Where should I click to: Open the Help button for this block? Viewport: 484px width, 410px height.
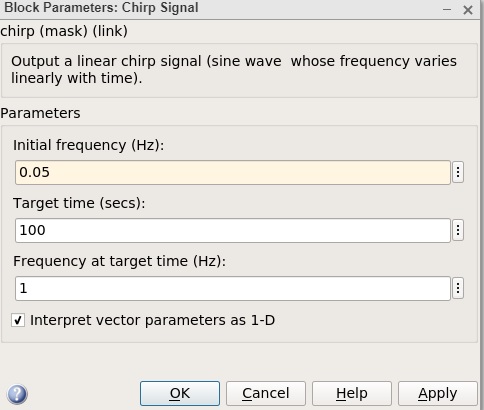[x=352, y=394]
